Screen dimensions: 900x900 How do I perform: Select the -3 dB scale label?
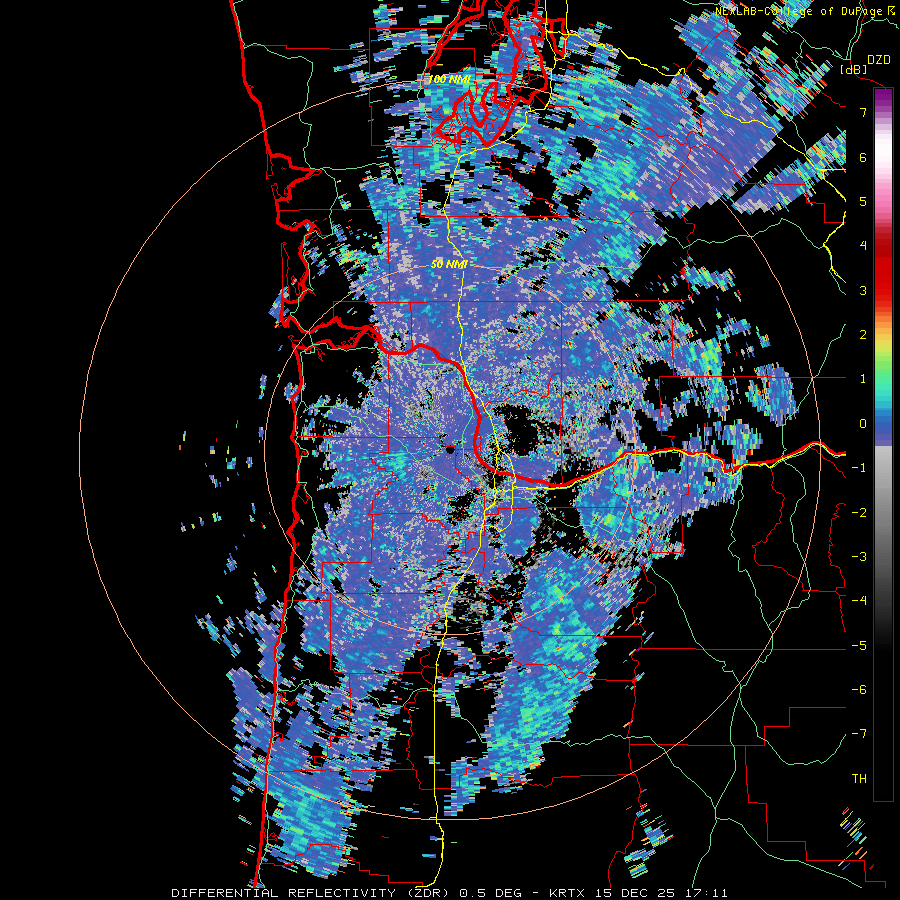point(859,557)
